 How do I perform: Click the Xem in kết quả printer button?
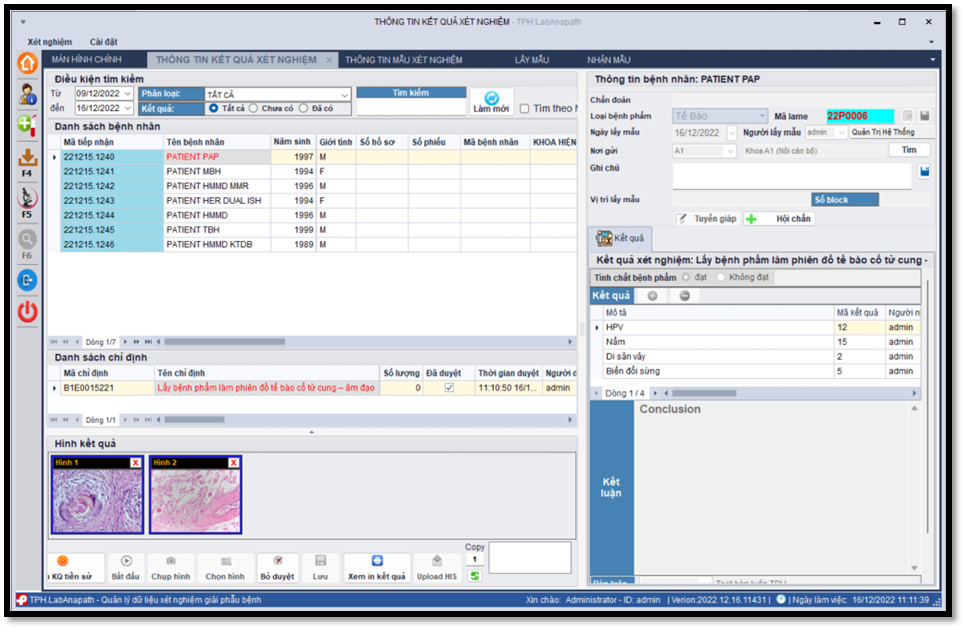pos(377,568)
